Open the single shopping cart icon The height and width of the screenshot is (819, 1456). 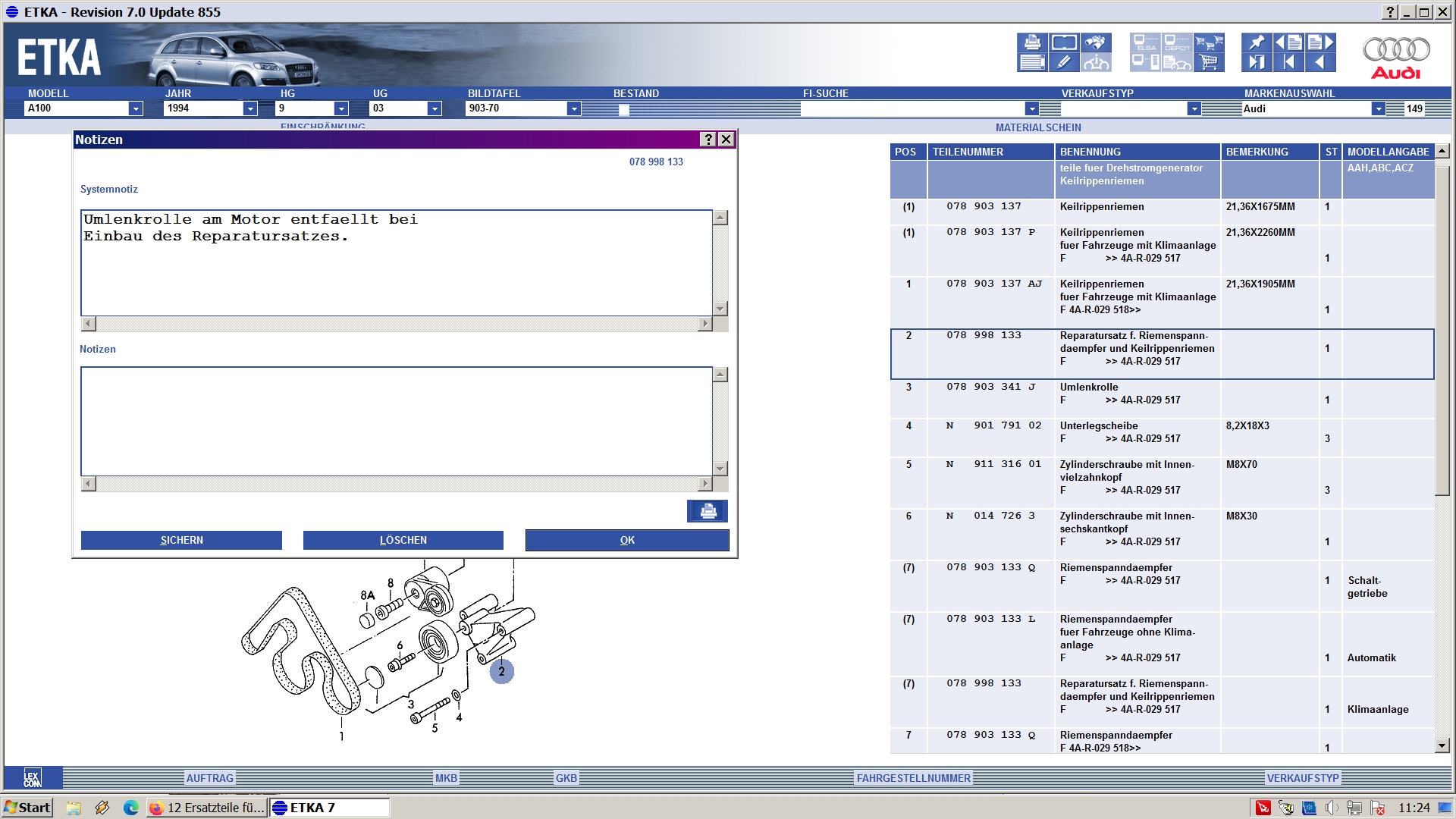coord(1209,62)
